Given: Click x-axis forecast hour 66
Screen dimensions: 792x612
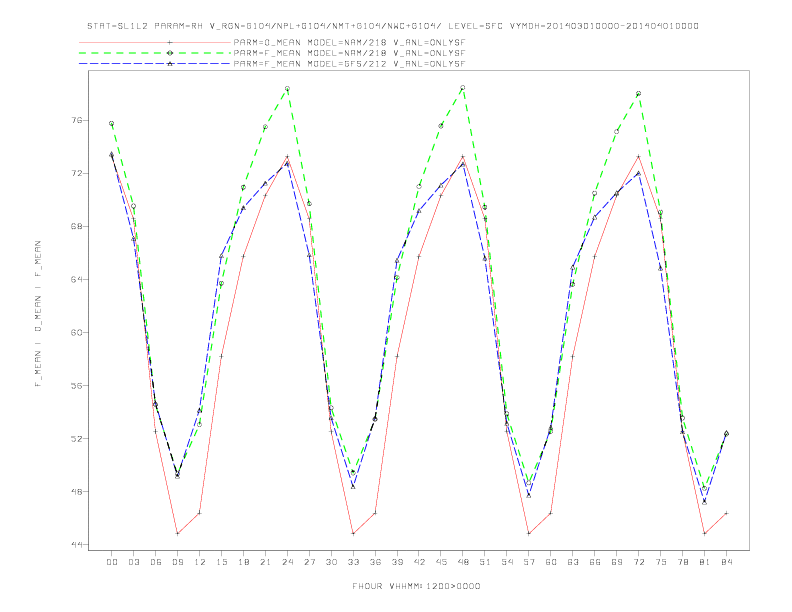Looking at the screenshot, I should pos(595,562).
